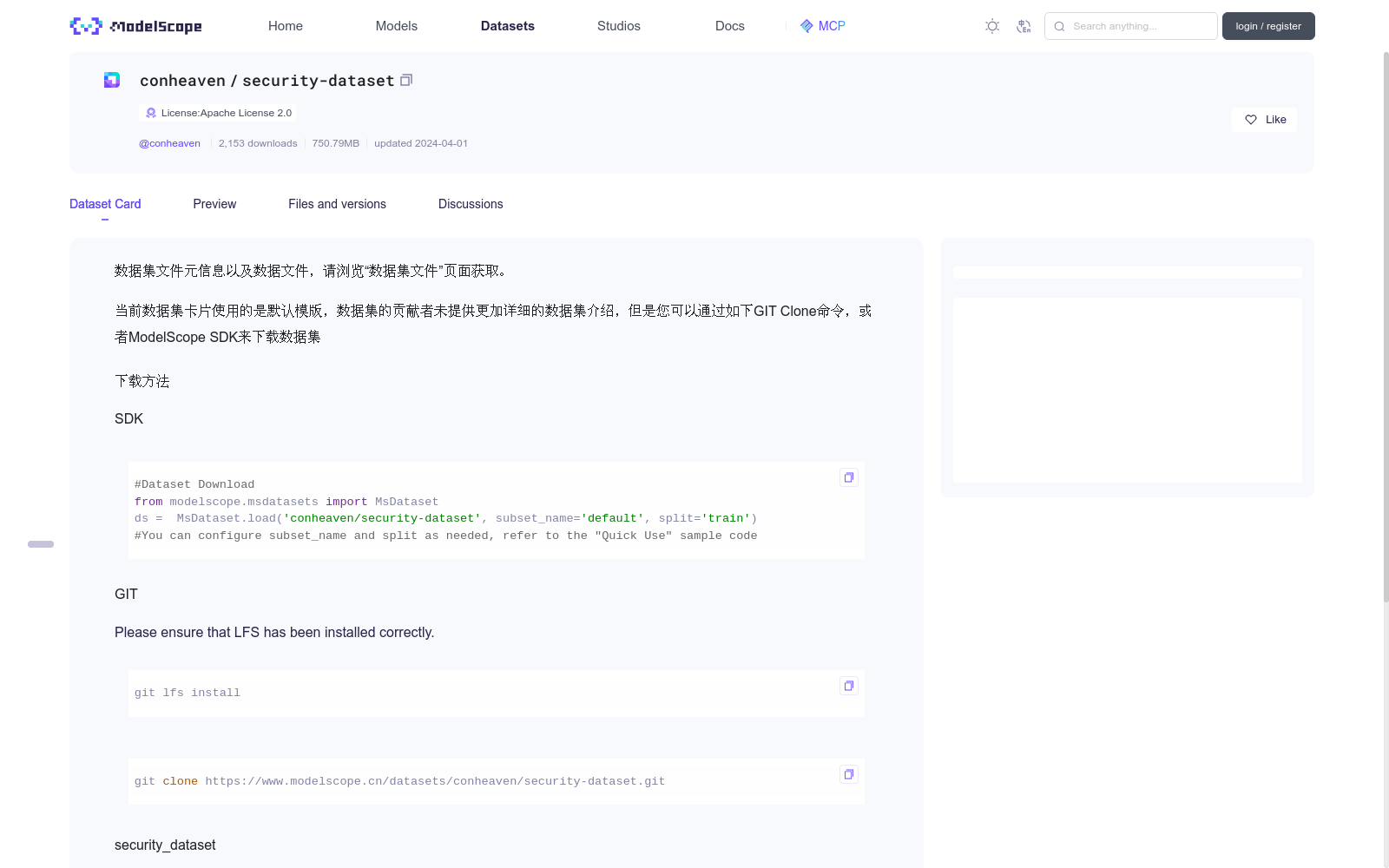The height and width of the screenshot is (868, 1389).
Task: Toggle the light/dark theme sun icon
Action: 992,26
